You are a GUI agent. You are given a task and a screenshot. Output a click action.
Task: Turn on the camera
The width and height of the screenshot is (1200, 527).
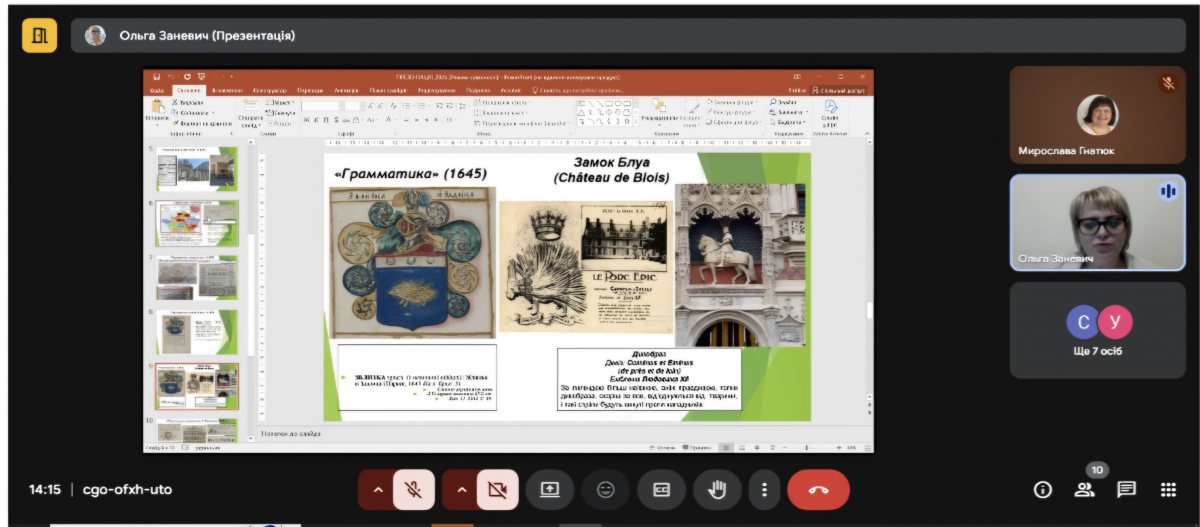point(497,490)
